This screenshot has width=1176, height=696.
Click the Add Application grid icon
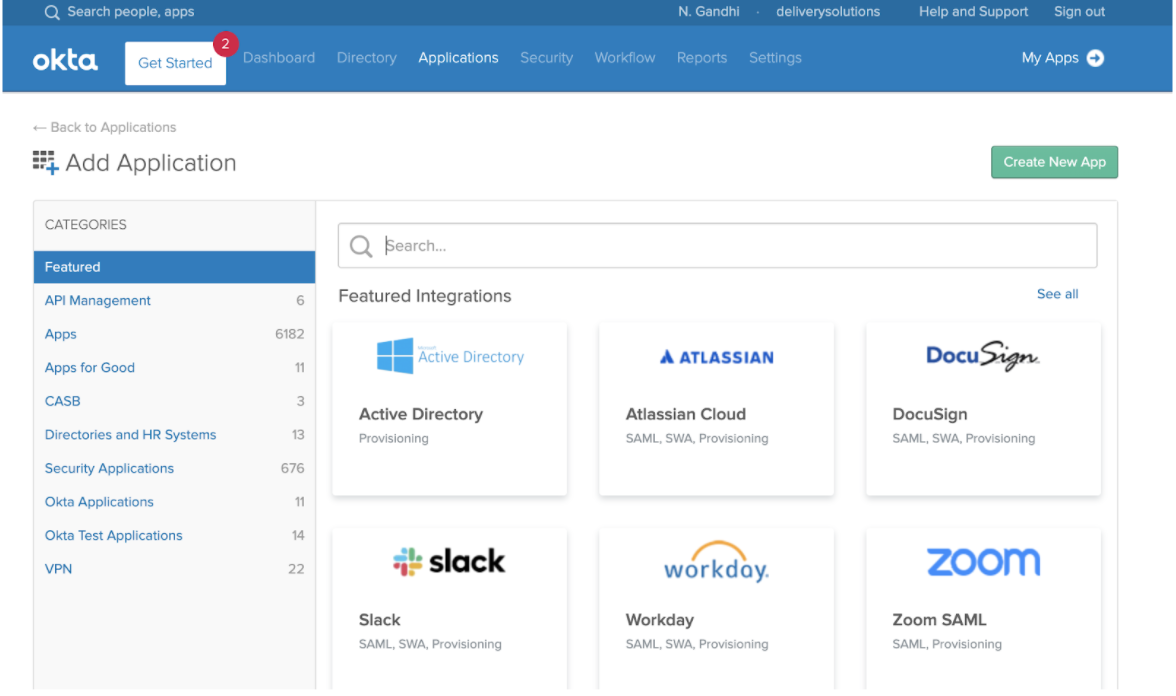point(45,162)
